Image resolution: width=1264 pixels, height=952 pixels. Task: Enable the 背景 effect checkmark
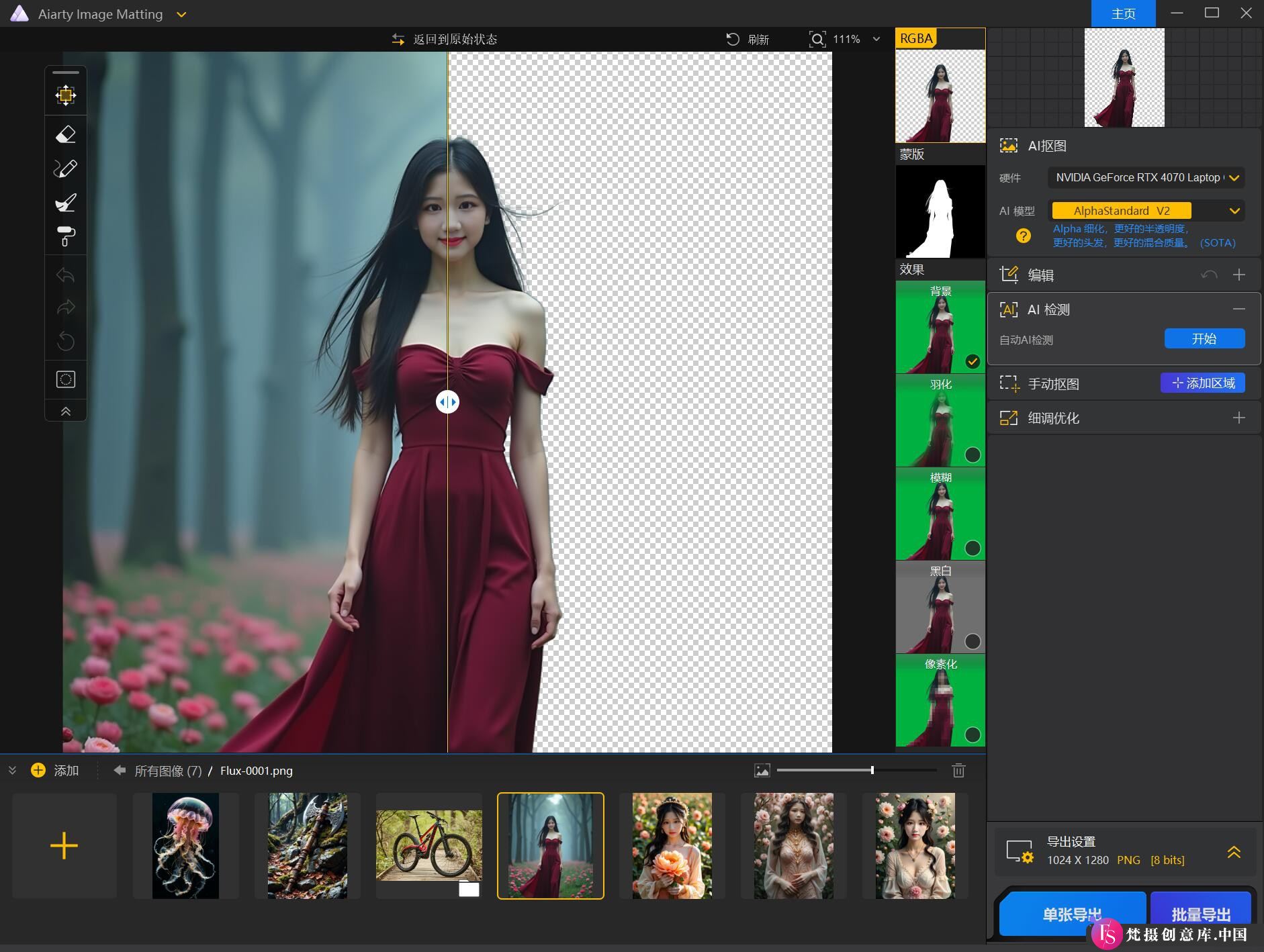[973, 362]
